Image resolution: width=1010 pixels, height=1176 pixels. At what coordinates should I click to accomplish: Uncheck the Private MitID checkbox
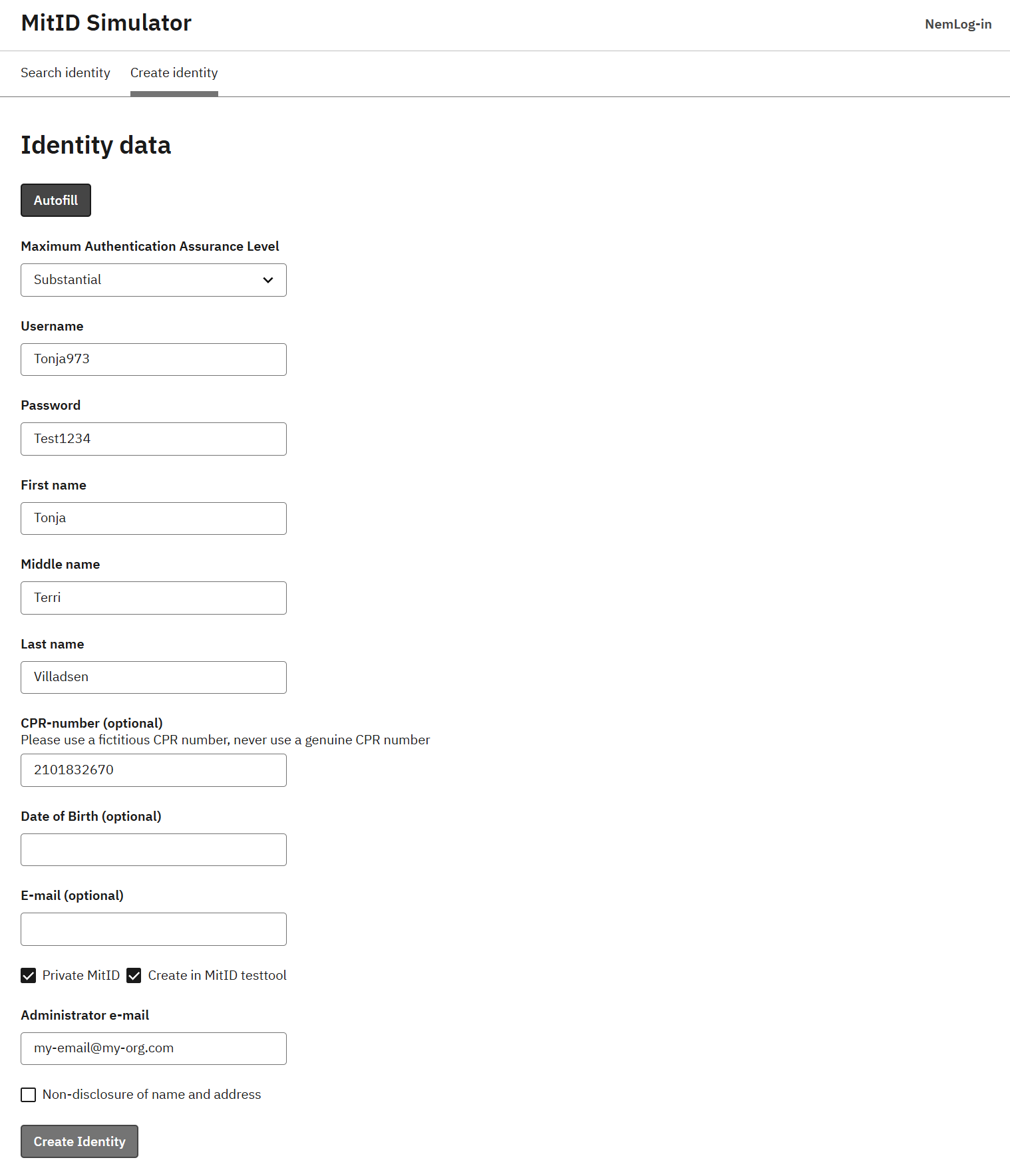(x=28, y=976)
